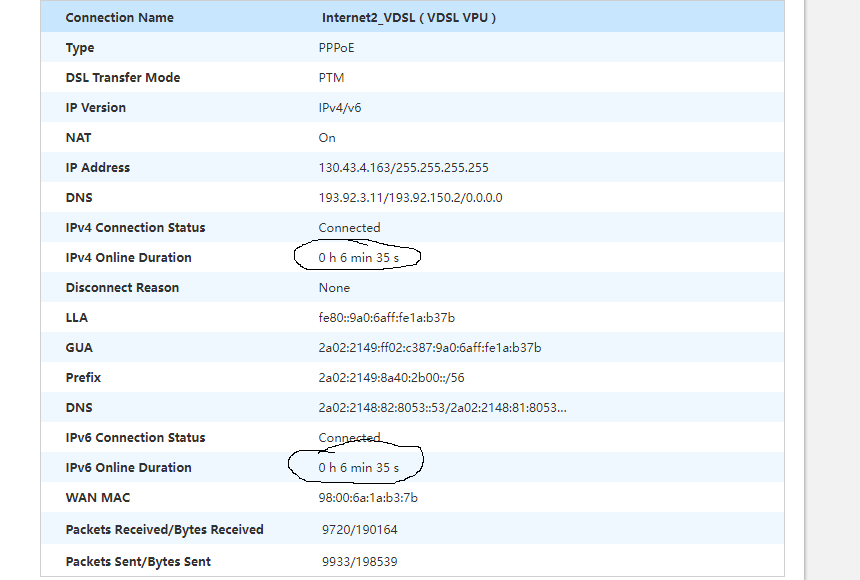
Task: Click the Disconnect Reason label
Action: click(x=122, y=288)
